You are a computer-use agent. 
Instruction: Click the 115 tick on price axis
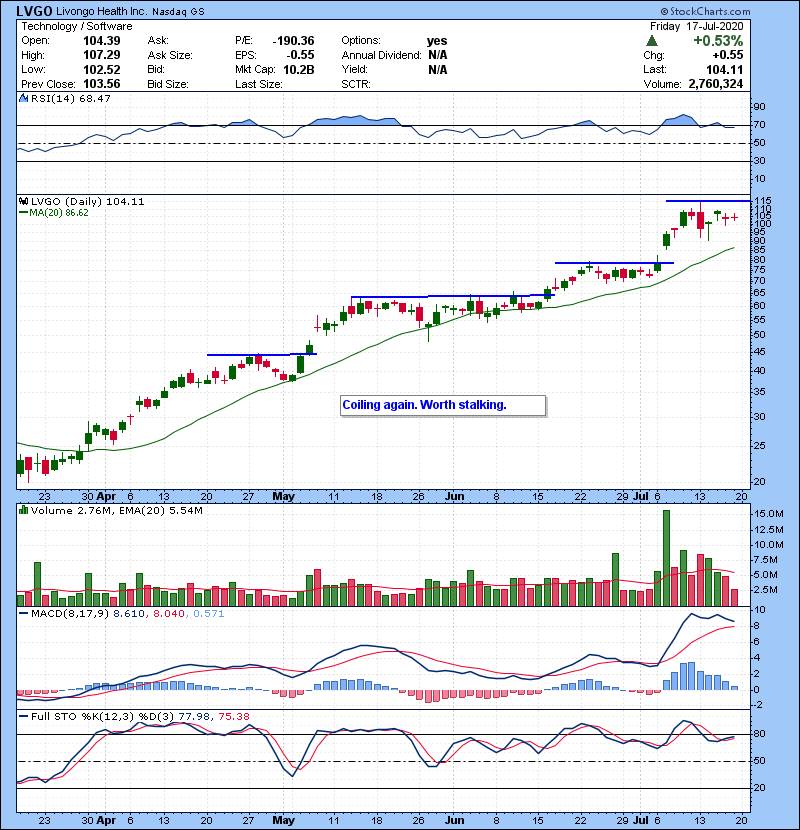762,201
